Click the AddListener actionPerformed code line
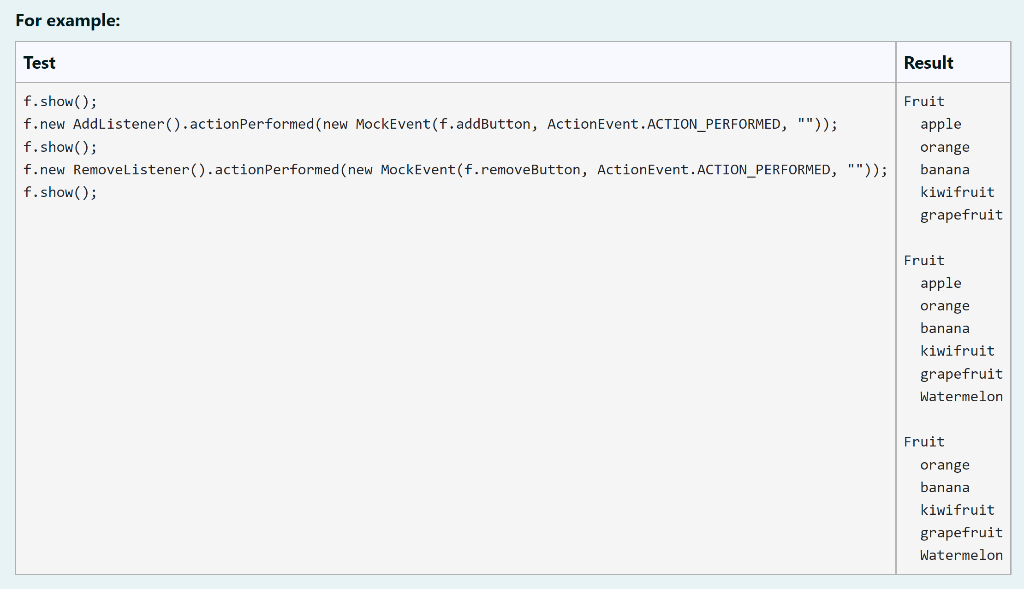The image size is (1024, 589). [430, 124]
